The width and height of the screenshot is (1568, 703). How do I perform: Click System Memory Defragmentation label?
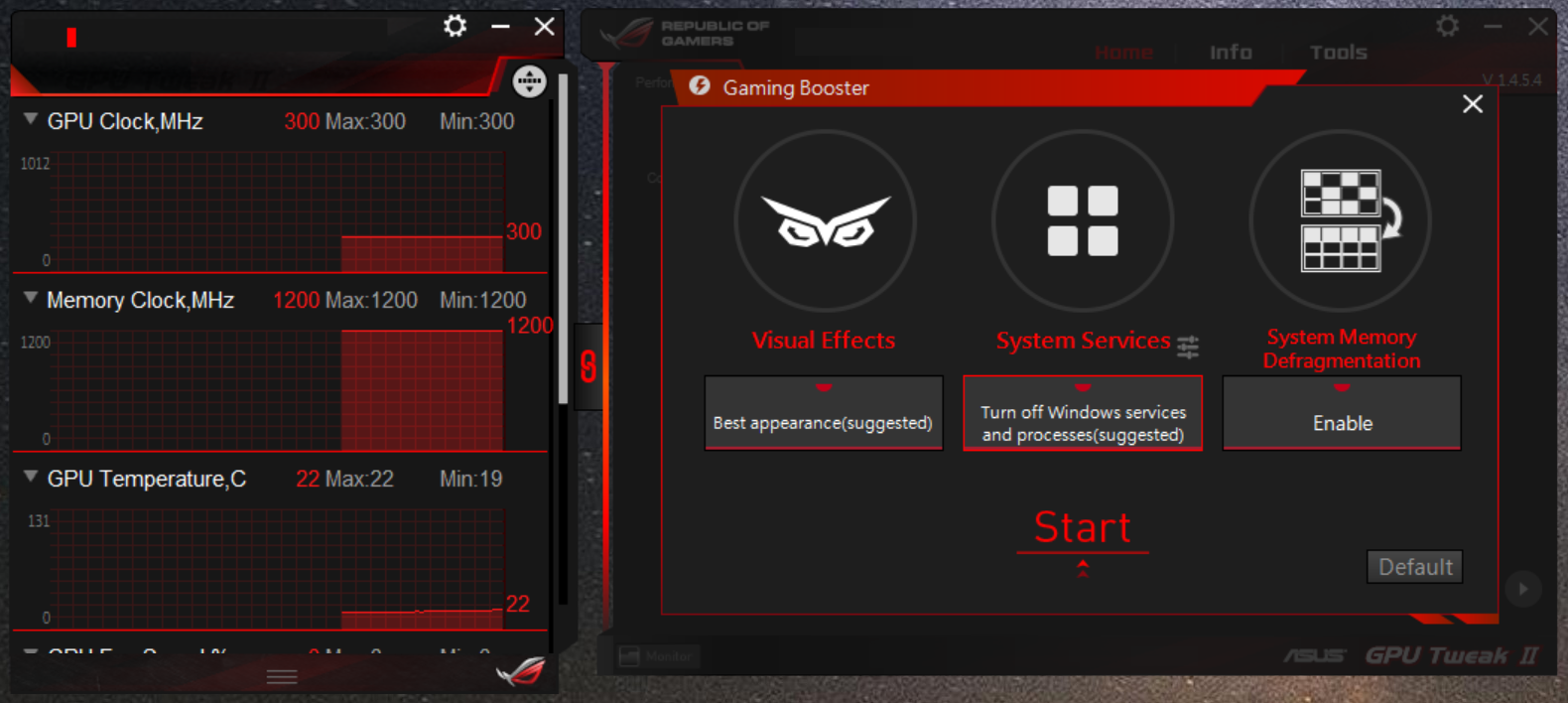click(x=1342, y=349)
